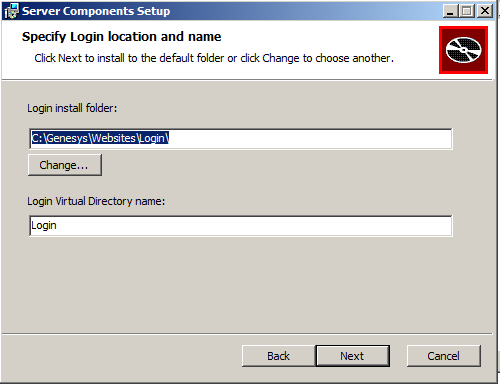Image resolution: width=500 pixels, height=384 pixels.
Task: Click the 'Server Components Setup' title text
Action: point(96,11)
